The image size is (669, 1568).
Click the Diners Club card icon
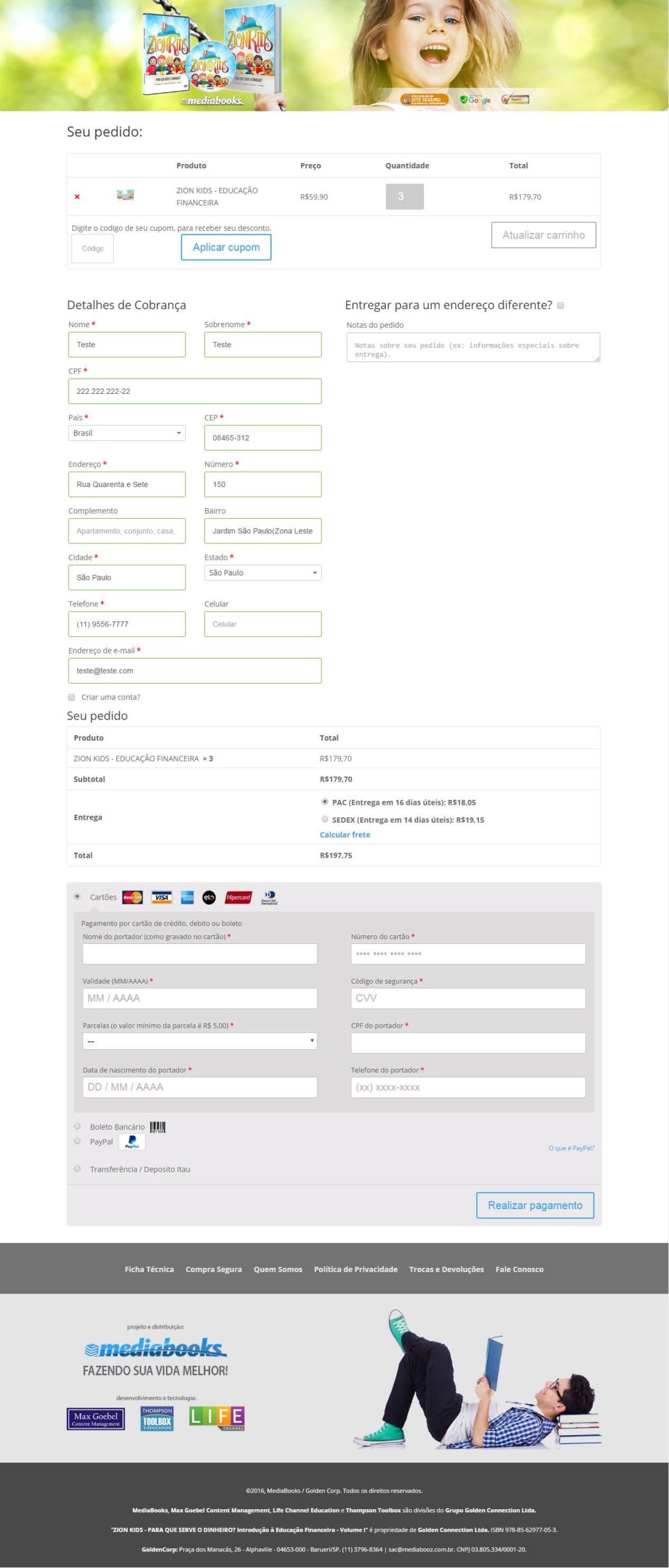tap(268, 897)
